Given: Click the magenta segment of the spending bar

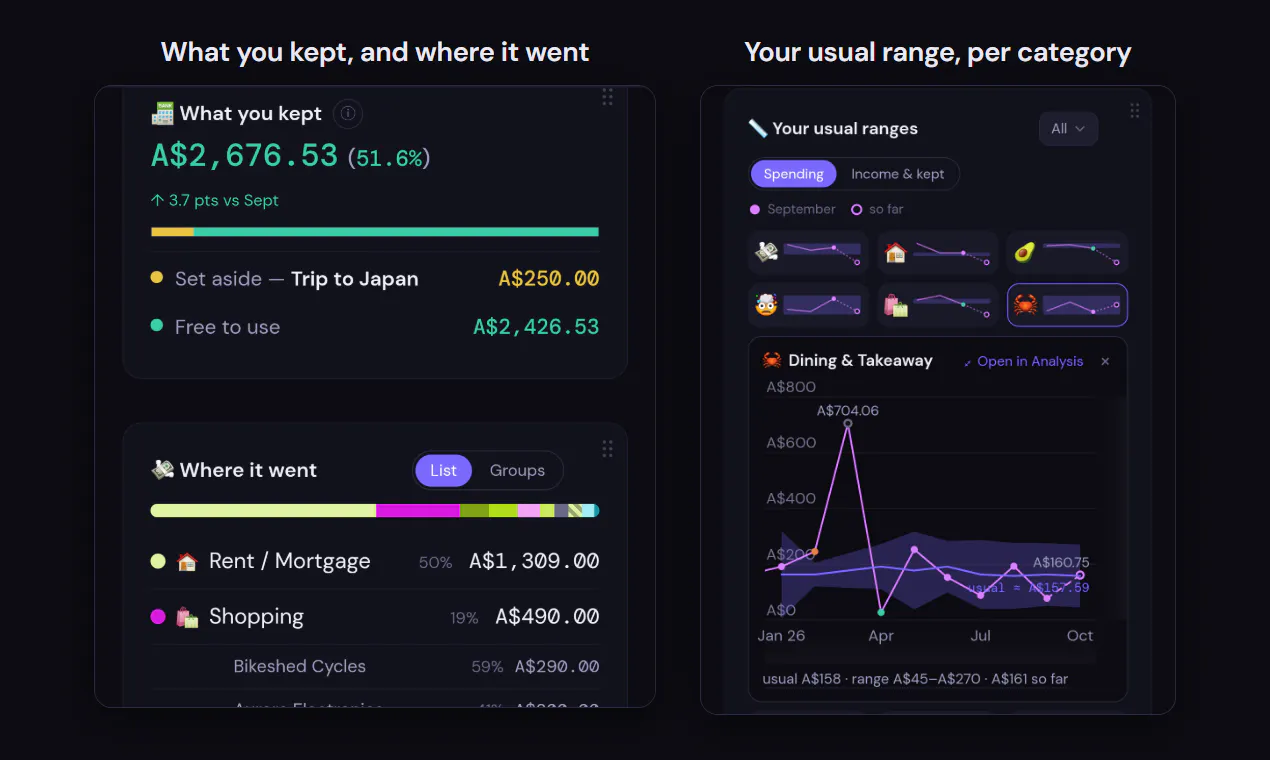Looking at the screenshot, I should [417, 511].
